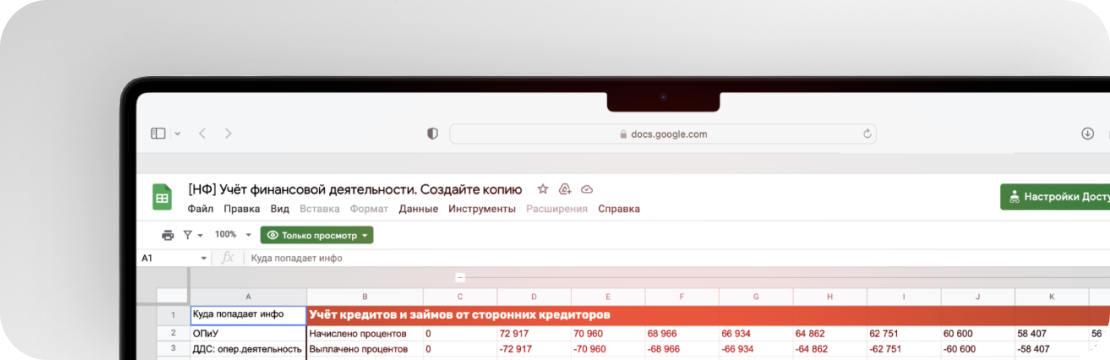Open the Данные menu
The height and width of the screenshot is (360, 1110).
[x=418, y=209]
